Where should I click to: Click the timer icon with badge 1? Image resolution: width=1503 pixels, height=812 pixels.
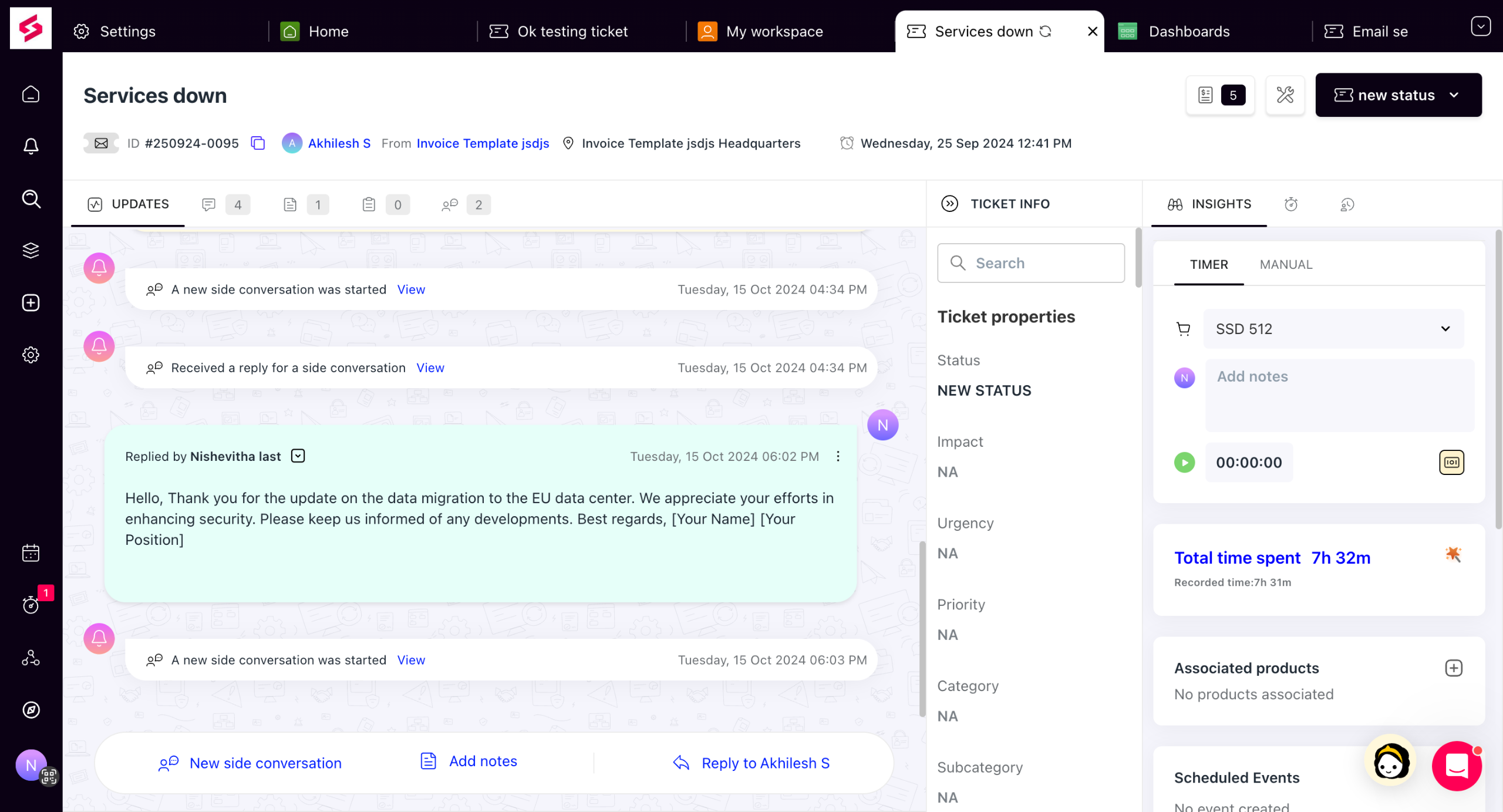click(x=31, y=605)
